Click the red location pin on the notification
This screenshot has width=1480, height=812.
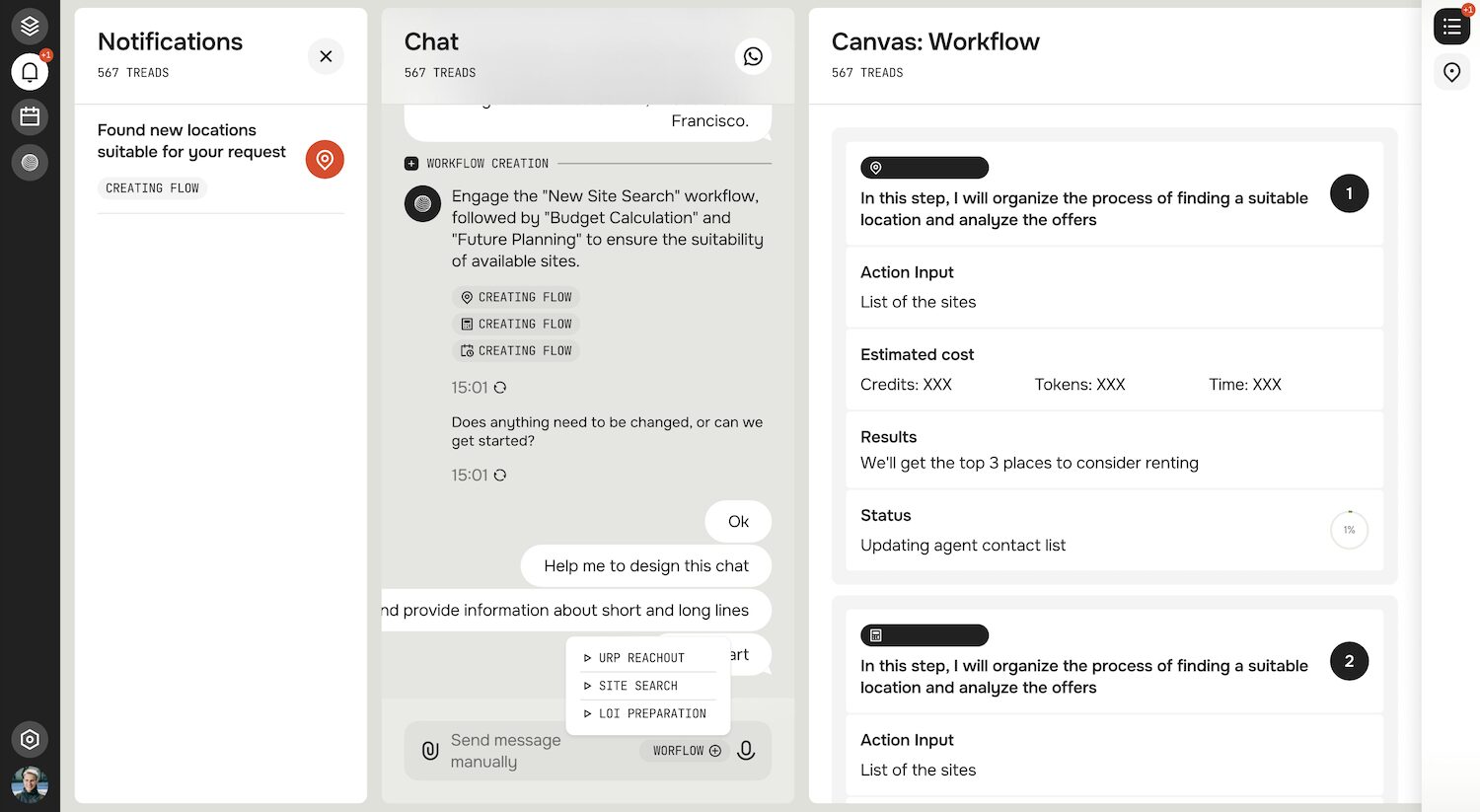click(325, 159)
